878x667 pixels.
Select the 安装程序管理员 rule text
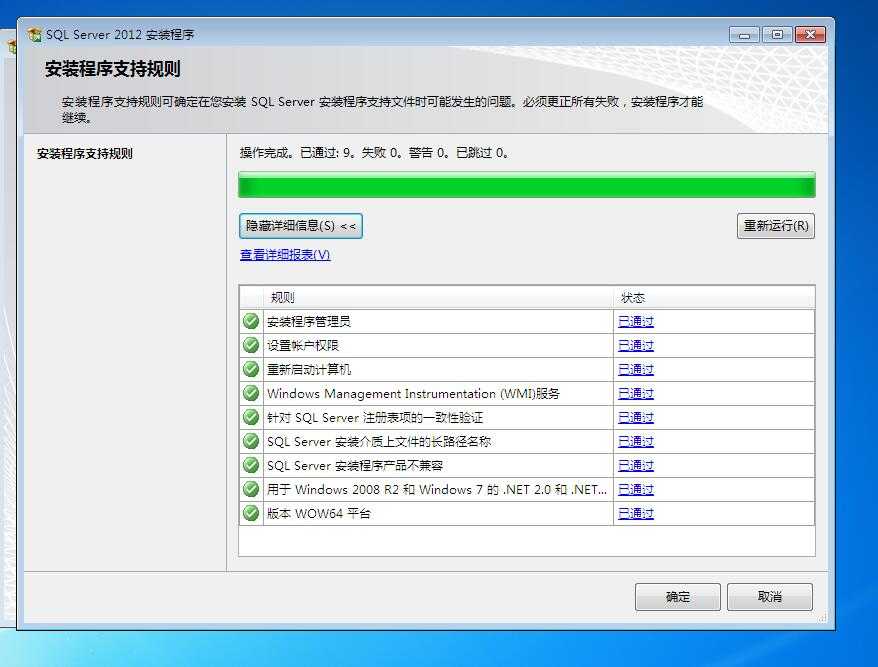(x=309, y=321)
